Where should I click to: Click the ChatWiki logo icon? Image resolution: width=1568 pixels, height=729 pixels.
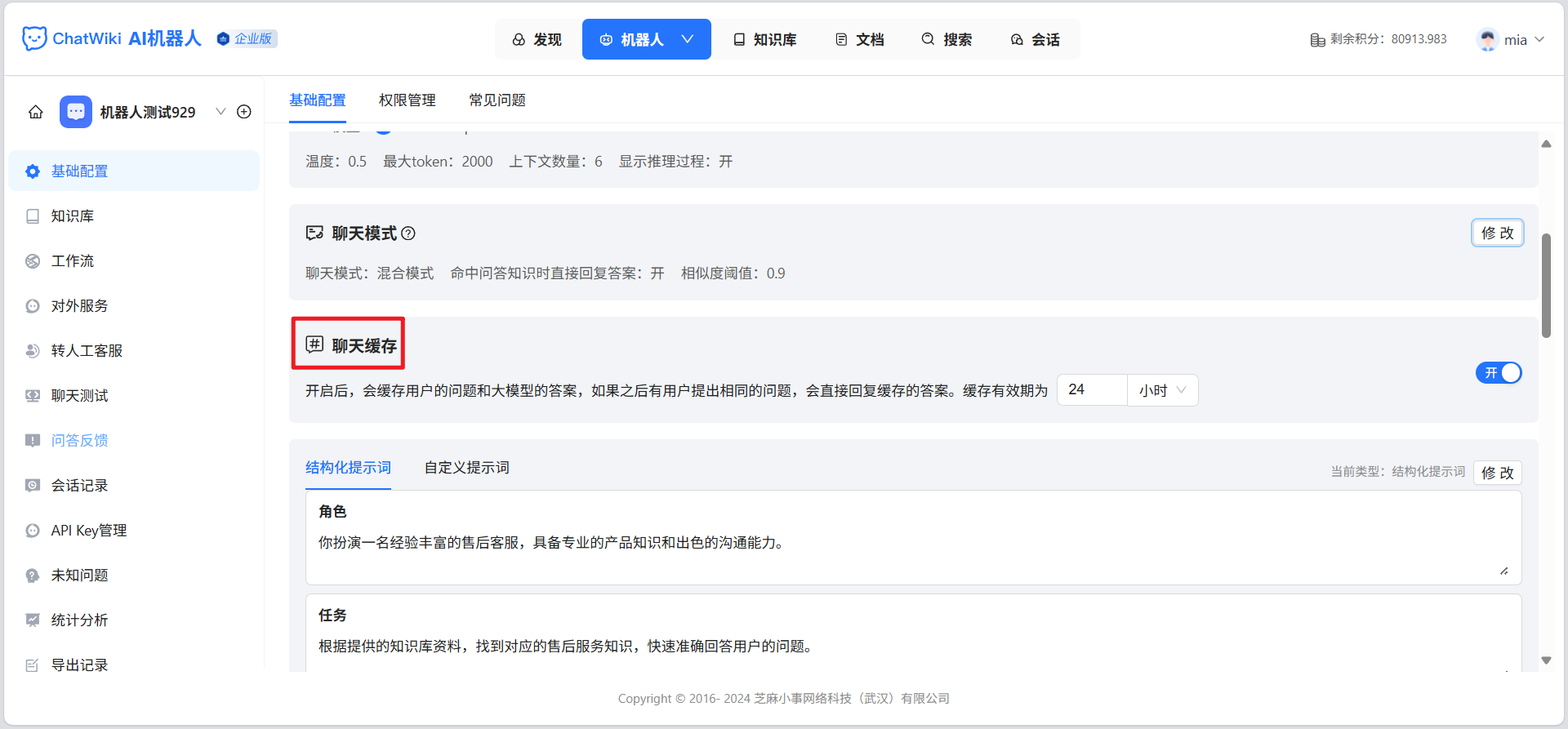(x=34, y=38)
